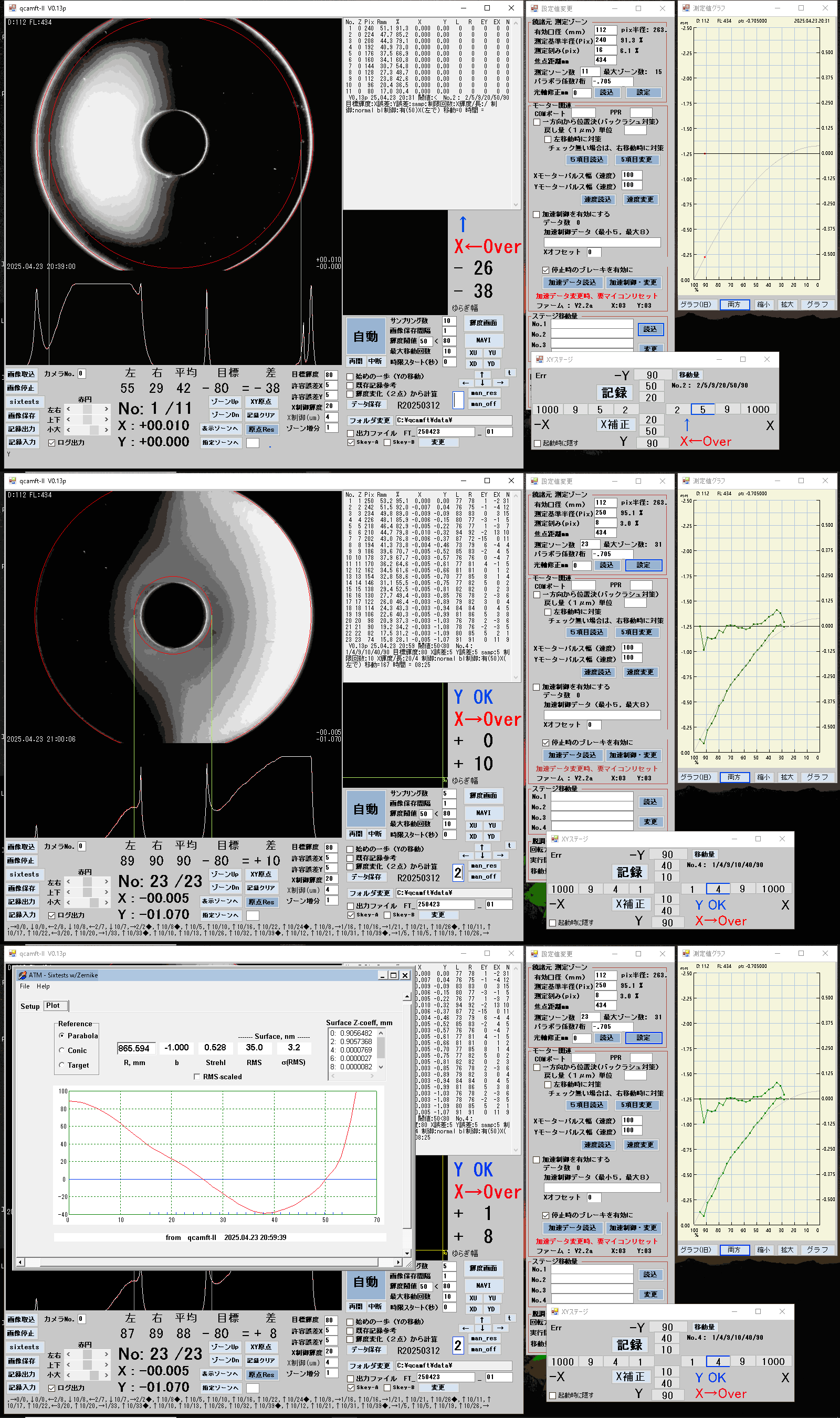Click up arrow of Surface Z-coeff list
The width and height of the screenshot is (840, 1418).
point(381,1033)
